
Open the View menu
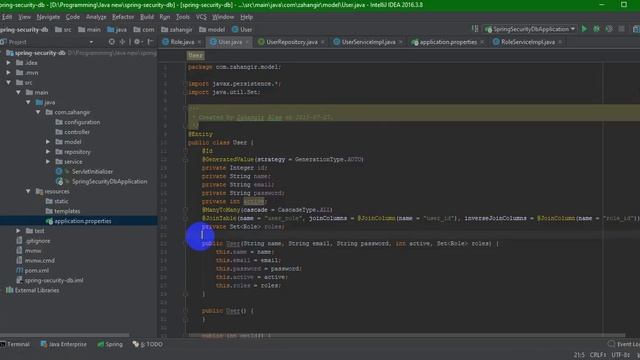[24, 17]
